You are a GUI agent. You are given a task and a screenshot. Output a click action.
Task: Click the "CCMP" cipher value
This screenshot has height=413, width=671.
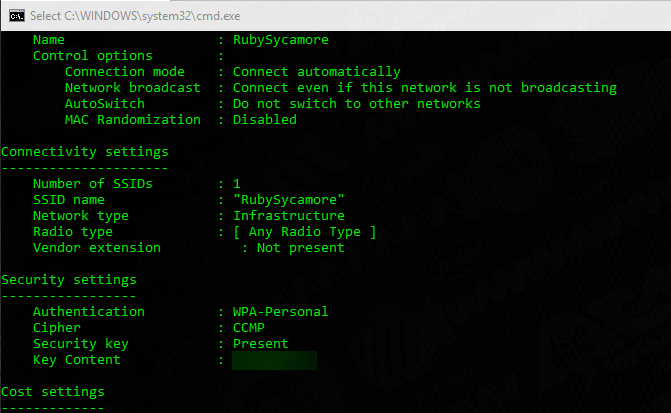click(249, 328)
